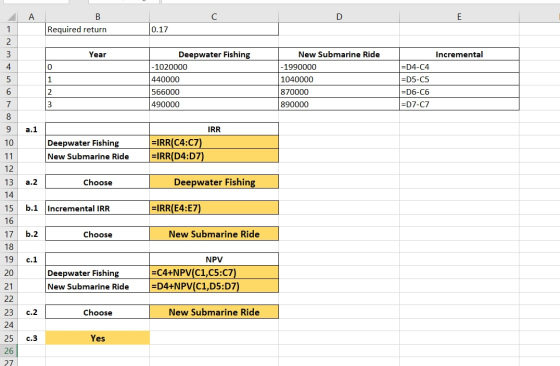Click formula cell =D7-C7
Viewport: 560px width, 366px height.
459,104
